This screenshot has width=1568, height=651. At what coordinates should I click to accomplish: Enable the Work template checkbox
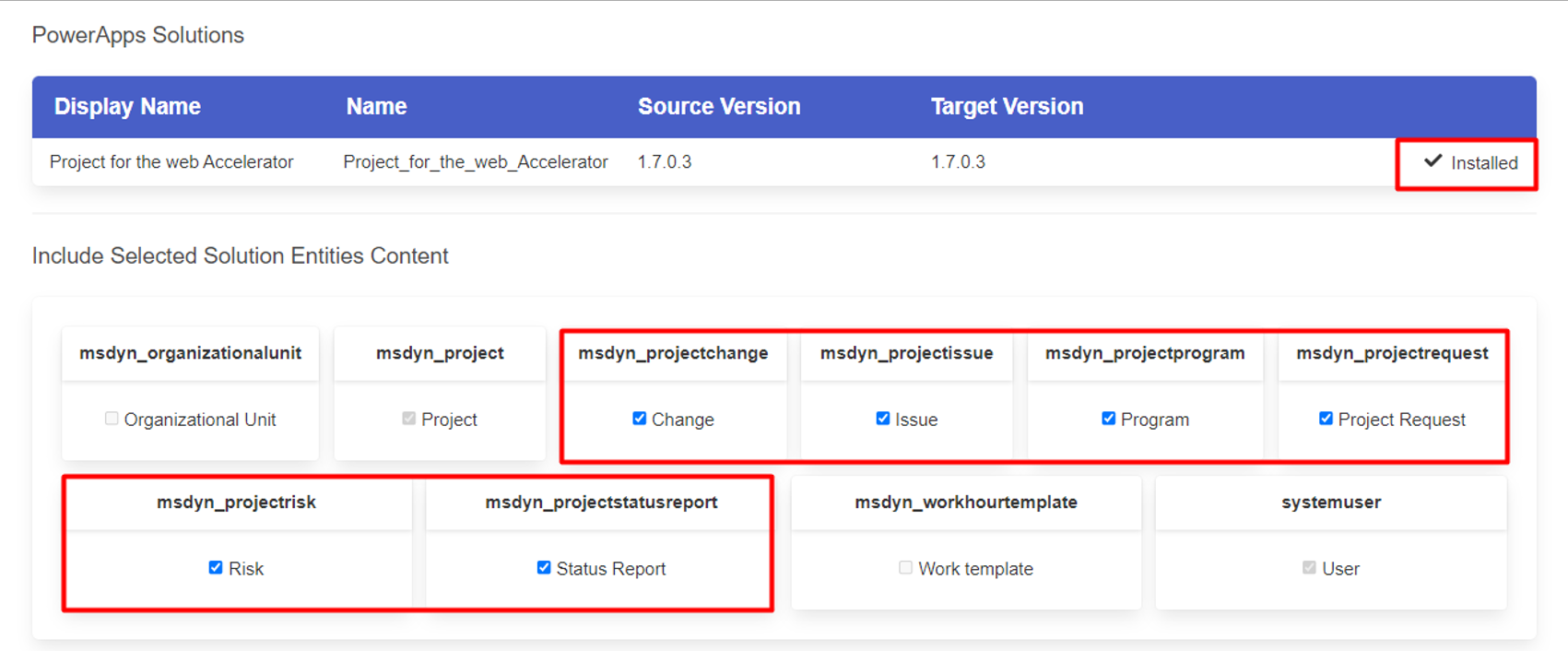pos(905,568)
